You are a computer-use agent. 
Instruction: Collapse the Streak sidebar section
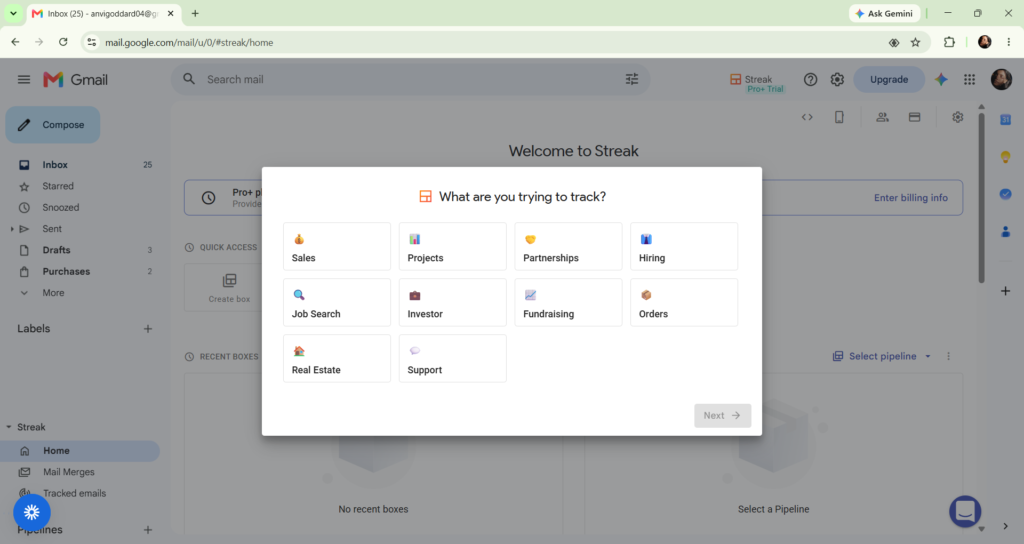coord(8,427)
